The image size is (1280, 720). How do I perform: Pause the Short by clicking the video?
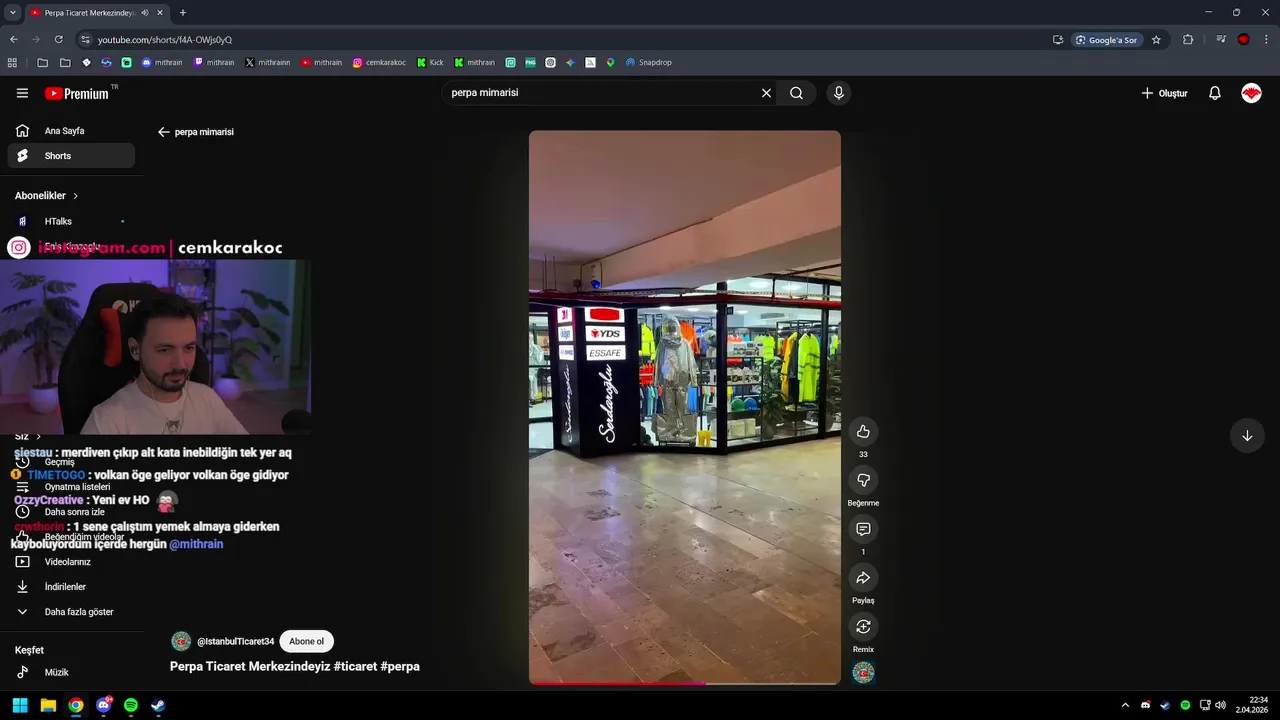click(x=685, y=407)
